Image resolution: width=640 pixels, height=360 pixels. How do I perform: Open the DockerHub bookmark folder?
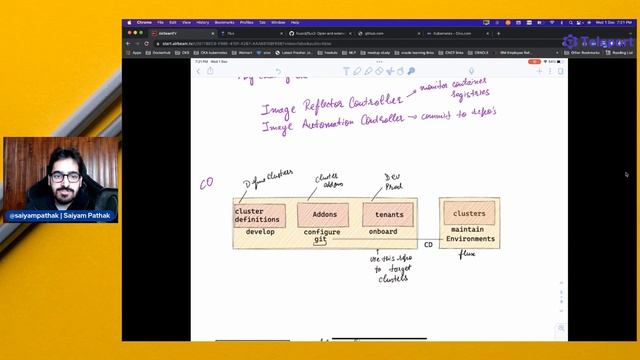pyautogui.click(x=158, y=53)
